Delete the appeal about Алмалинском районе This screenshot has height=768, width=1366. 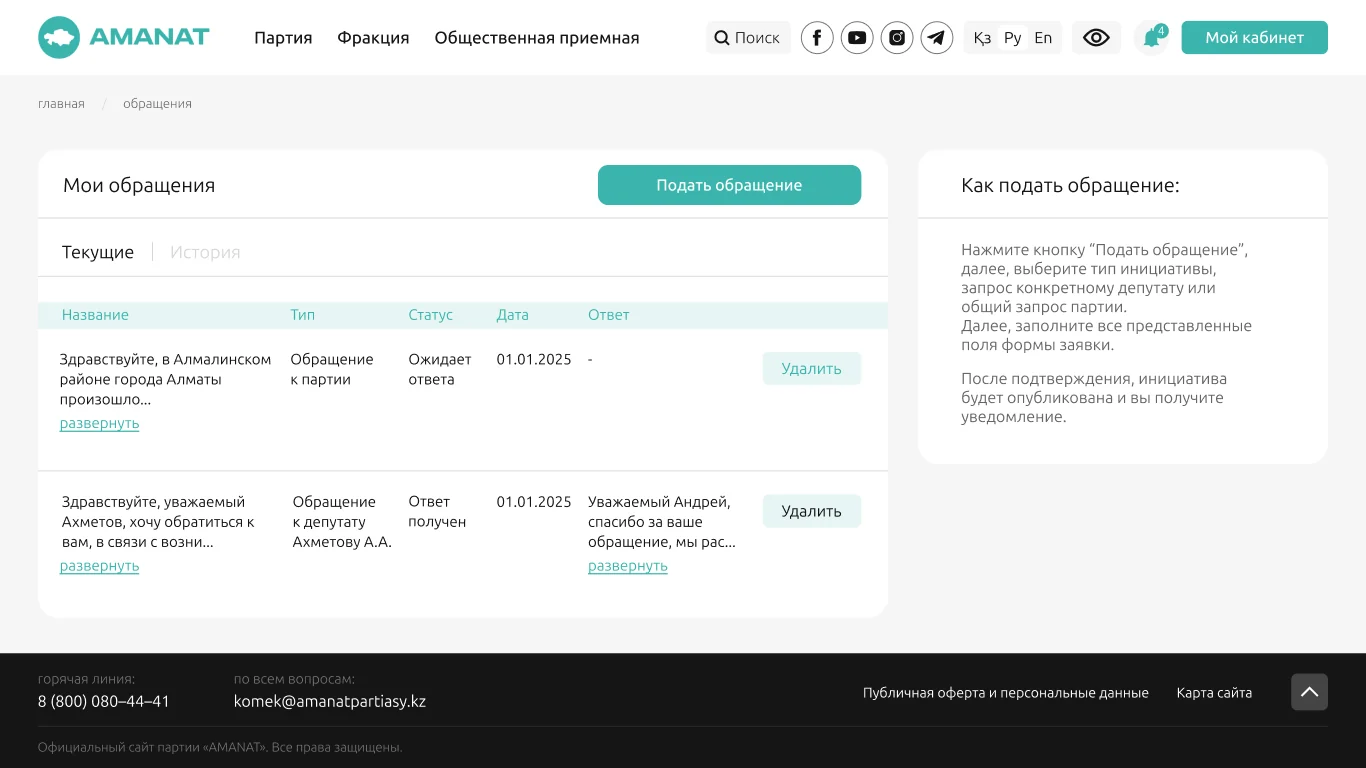811,369
